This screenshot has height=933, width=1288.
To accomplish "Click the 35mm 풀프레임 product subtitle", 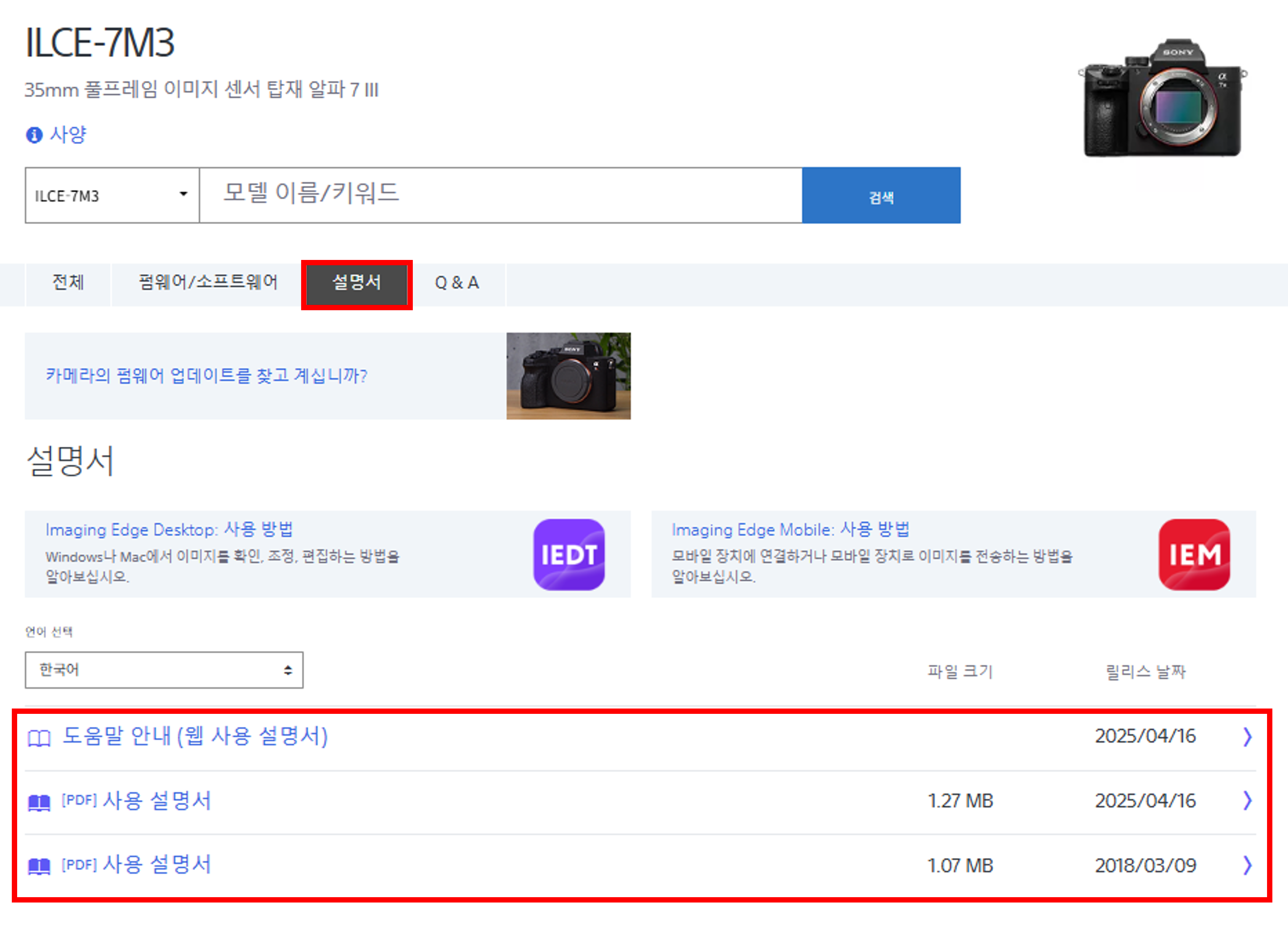I will pyautogui.click(x=202, y=89).
